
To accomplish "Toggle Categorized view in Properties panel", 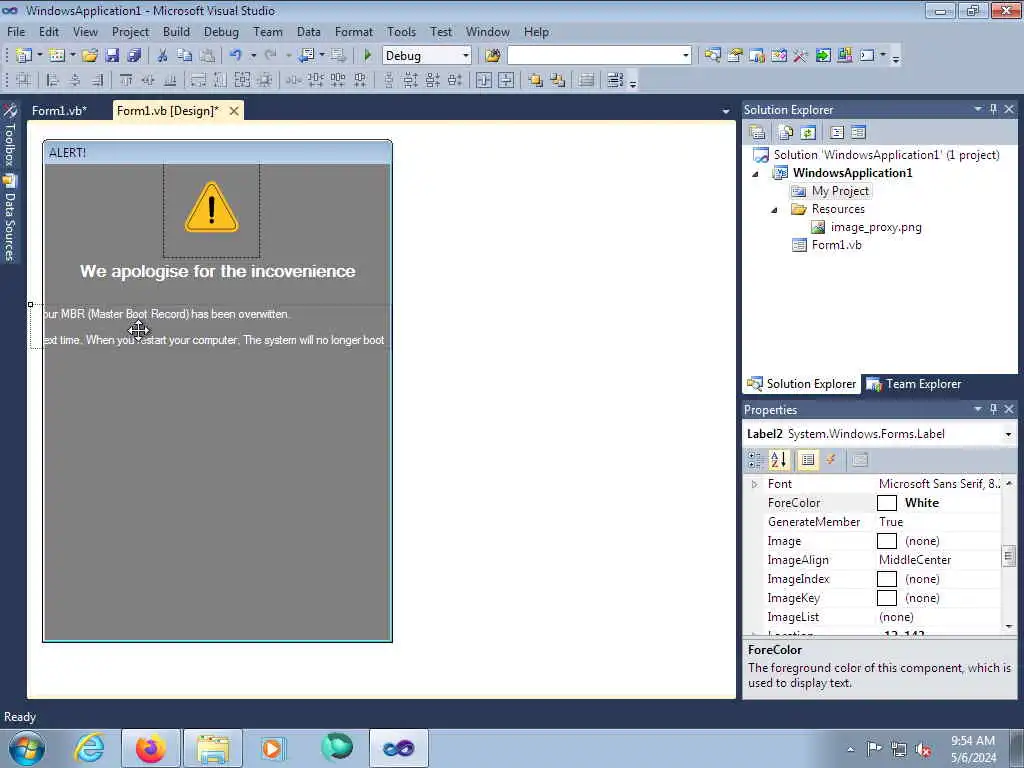I will pos(755,460).
